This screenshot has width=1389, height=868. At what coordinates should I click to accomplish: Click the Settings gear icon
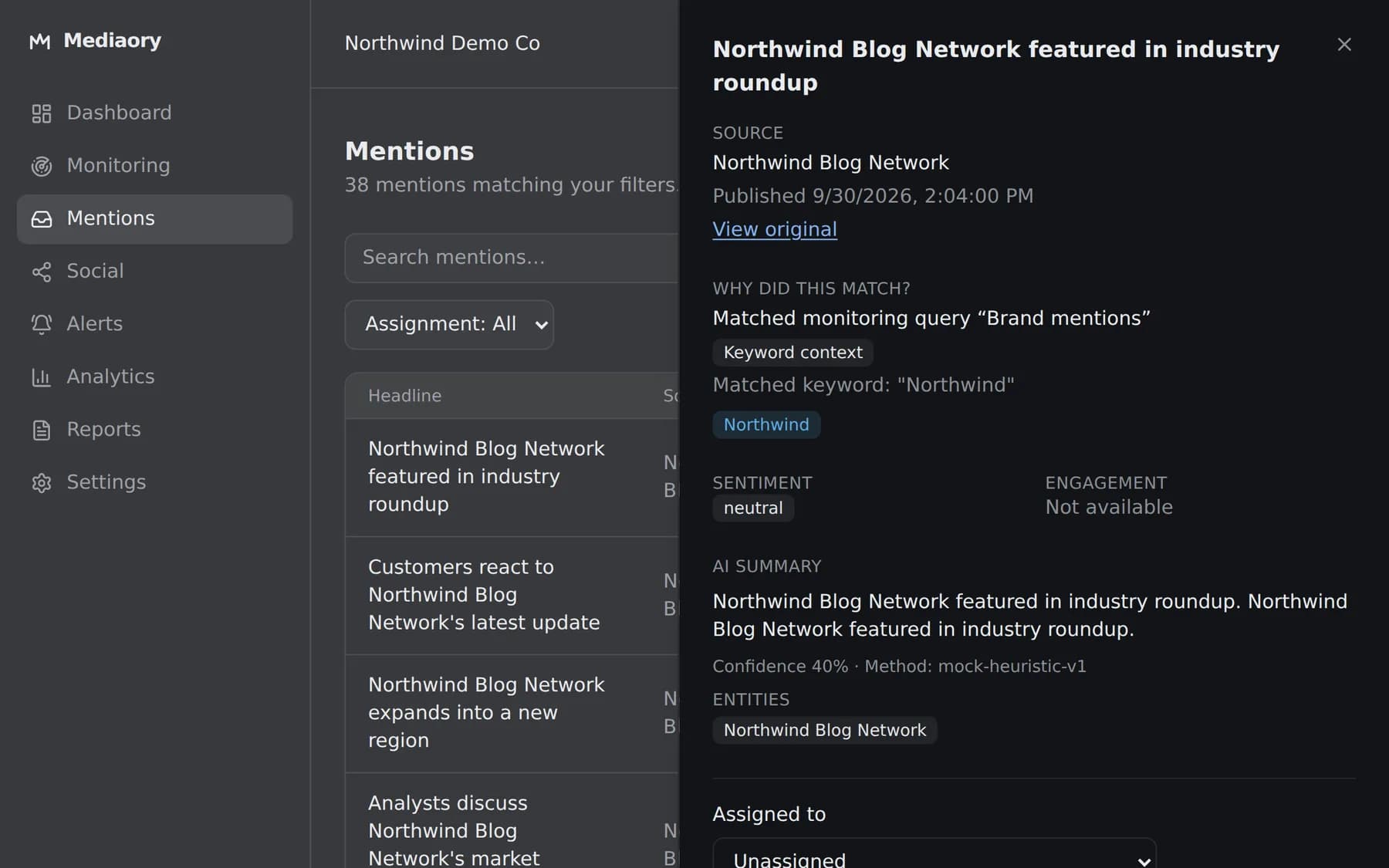click(x=42, y=483)
